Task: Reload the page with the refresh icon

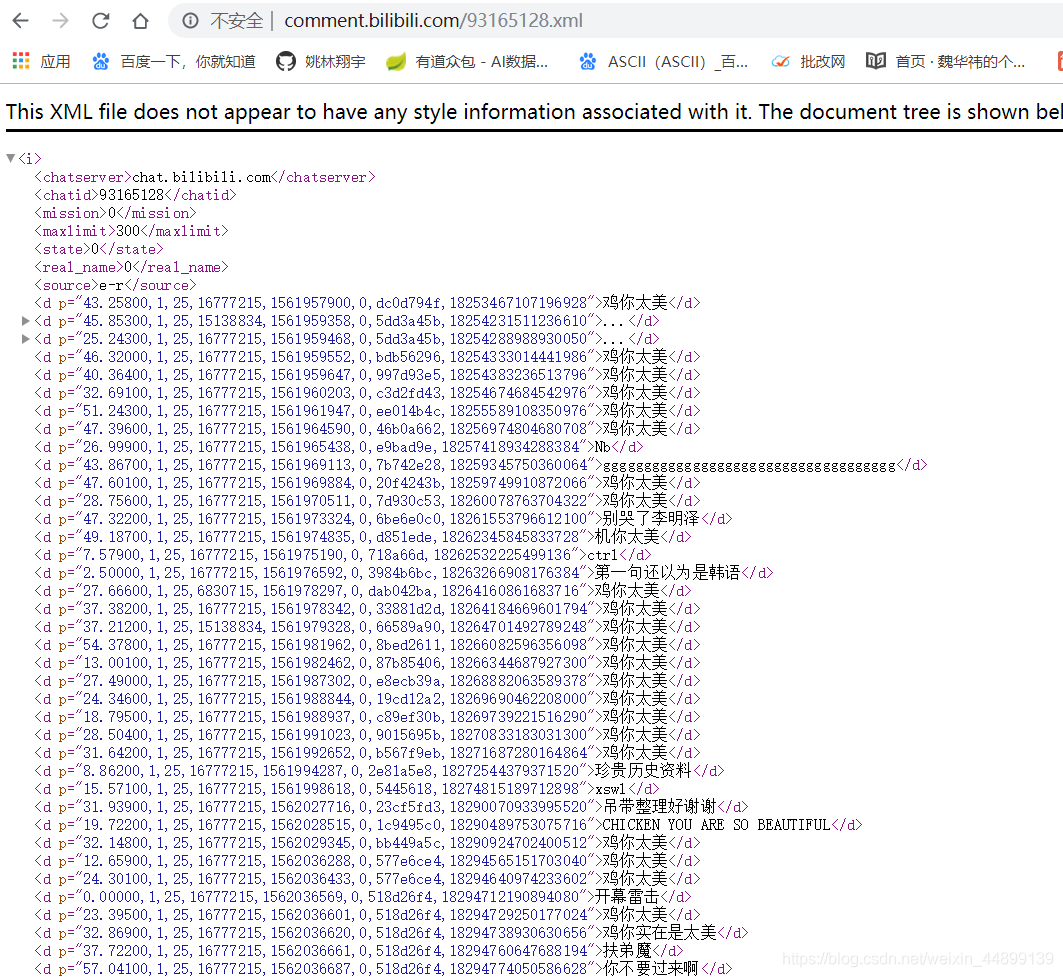Action: point(100,21)
